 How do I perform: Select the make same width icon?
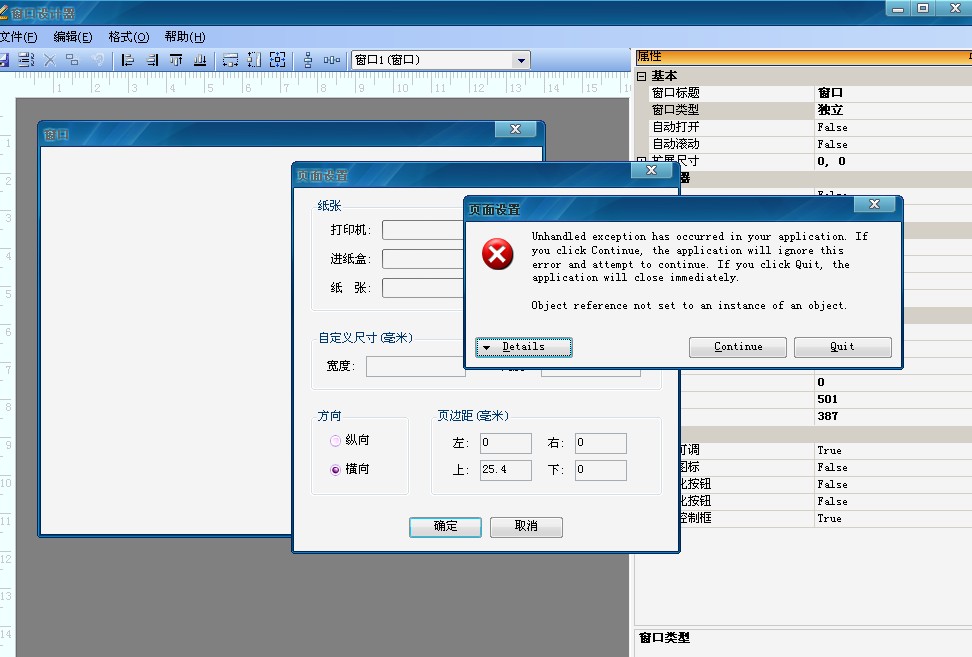[x=230, y=60]
